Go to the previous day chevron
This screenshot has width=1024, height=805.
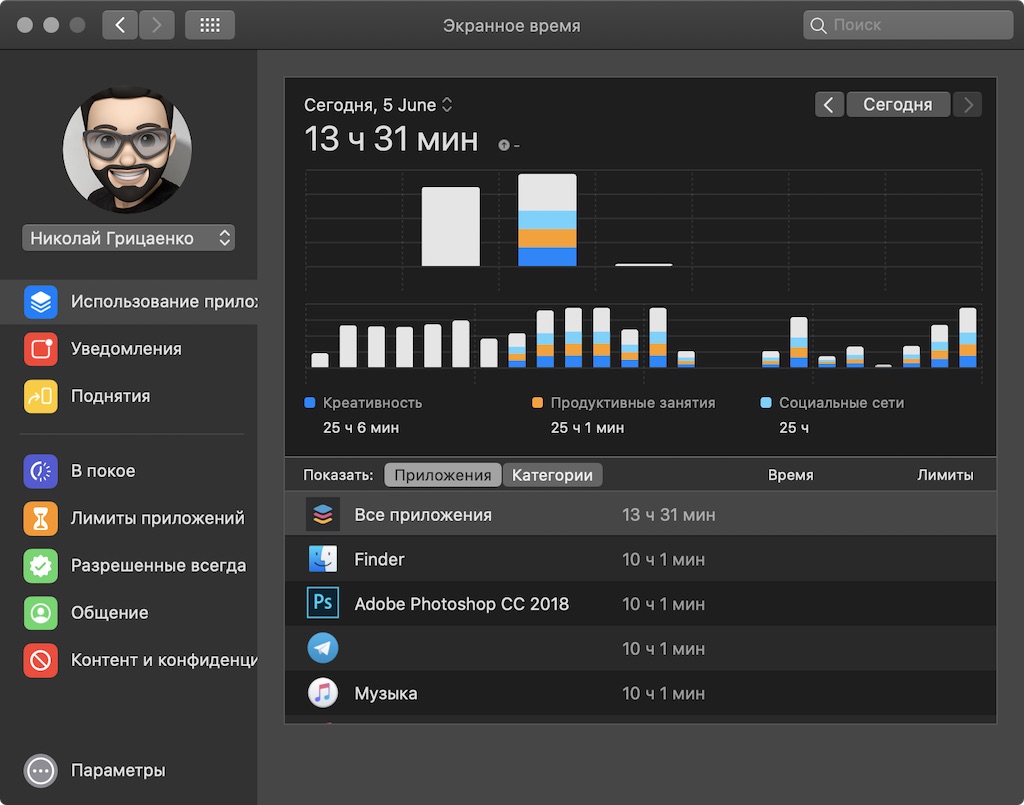point(829,104)
